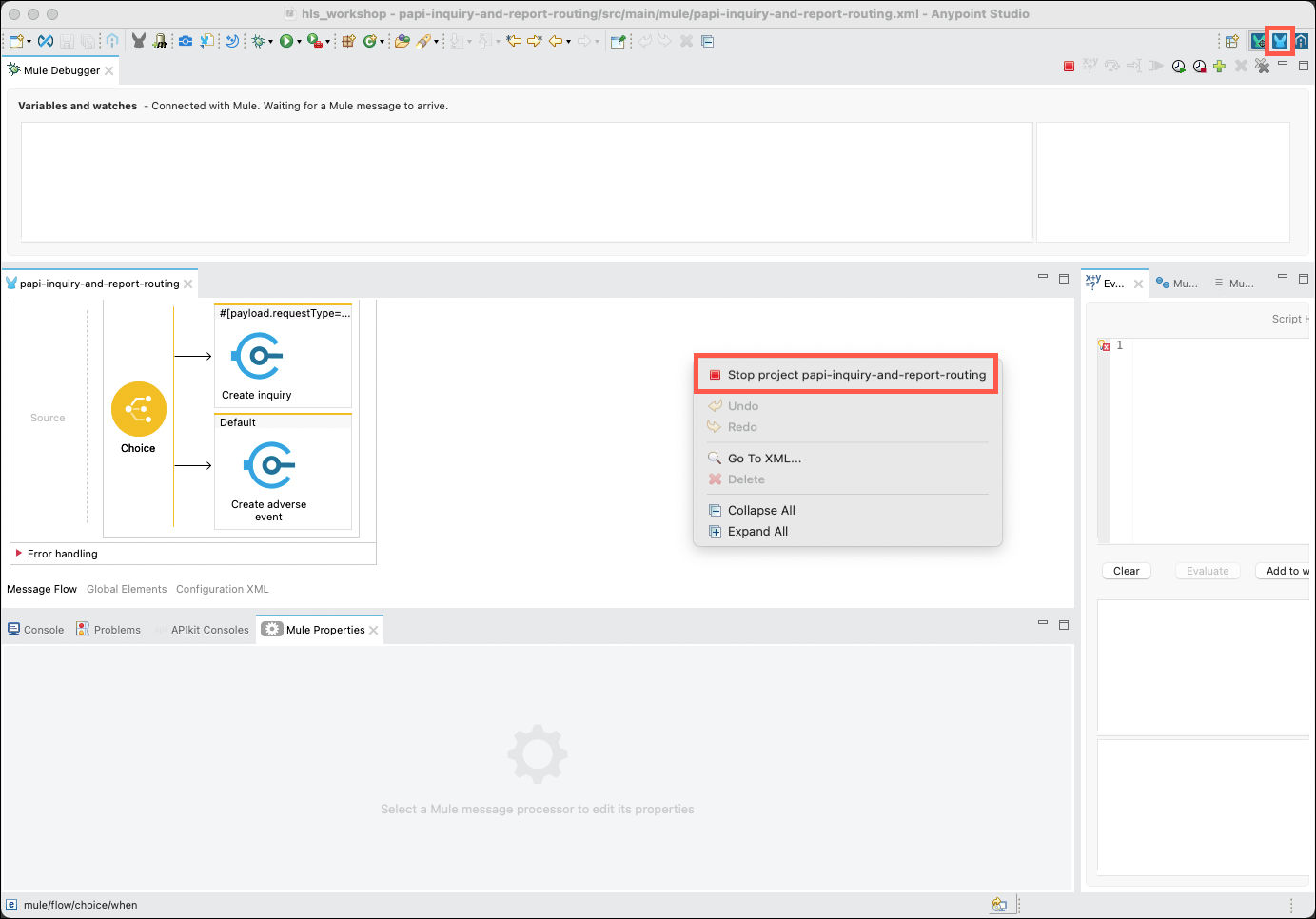Click the clock with red stop icon
The width and height of the screenshot is (1316, 919).
tap(1199, 66)
